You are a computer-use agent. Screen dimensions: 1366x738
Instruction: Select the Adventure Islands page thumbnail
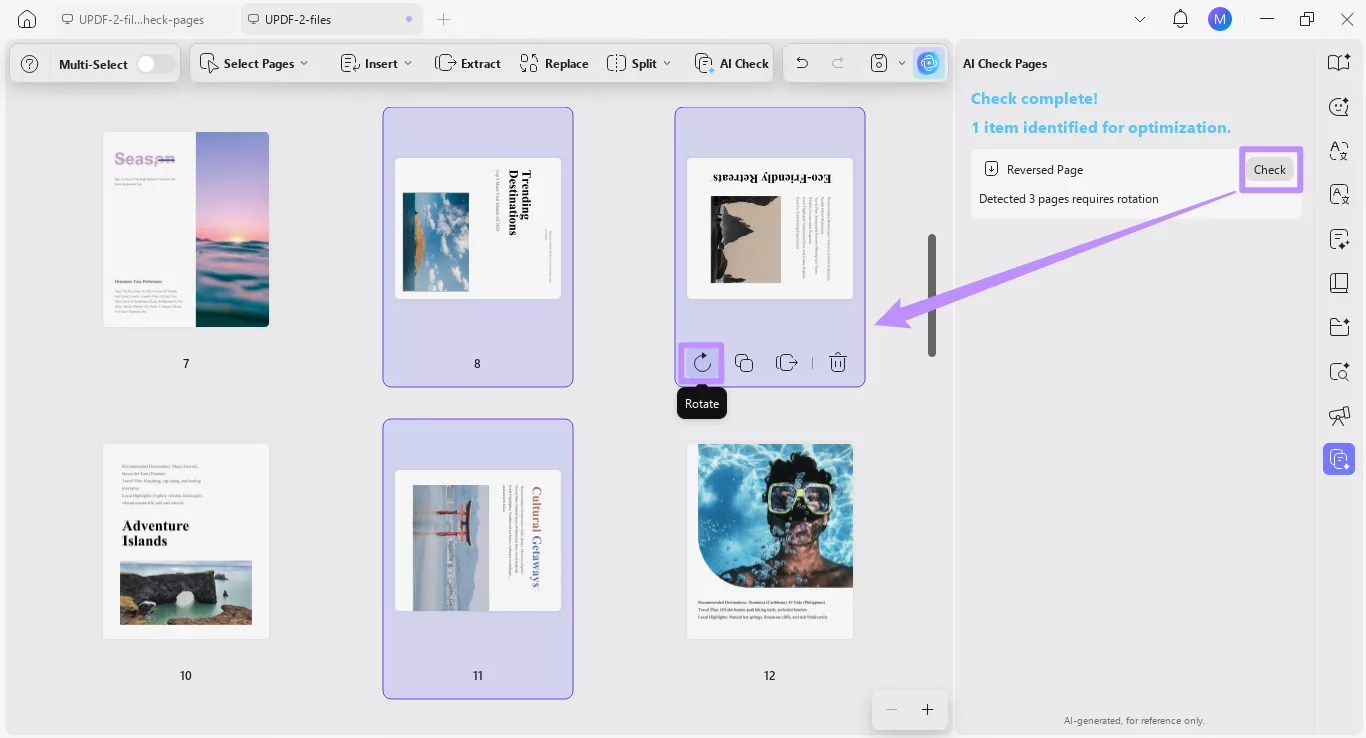(186, 541)
